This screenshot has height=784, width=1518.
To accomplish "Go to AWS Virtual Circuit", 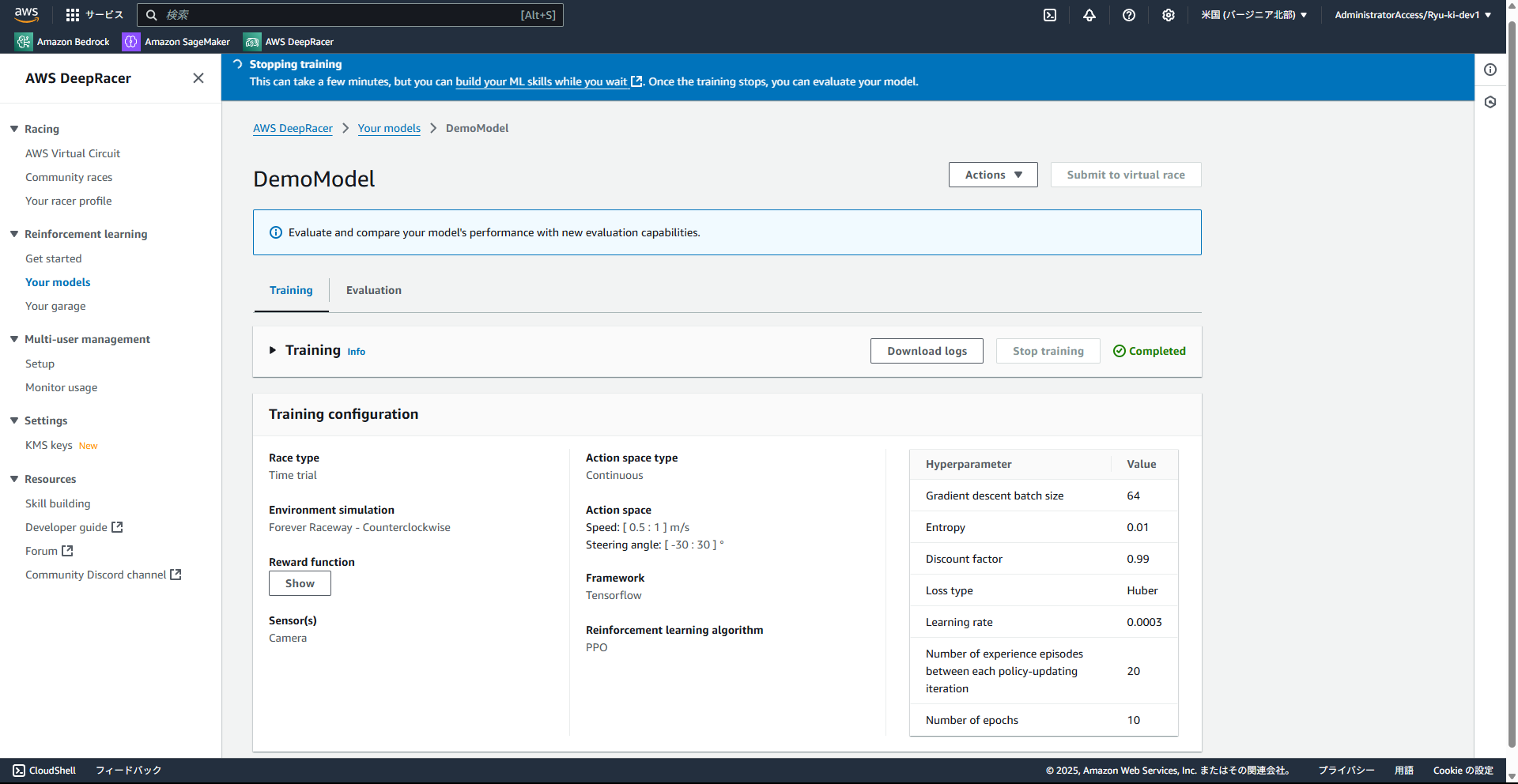I will 73,153.
